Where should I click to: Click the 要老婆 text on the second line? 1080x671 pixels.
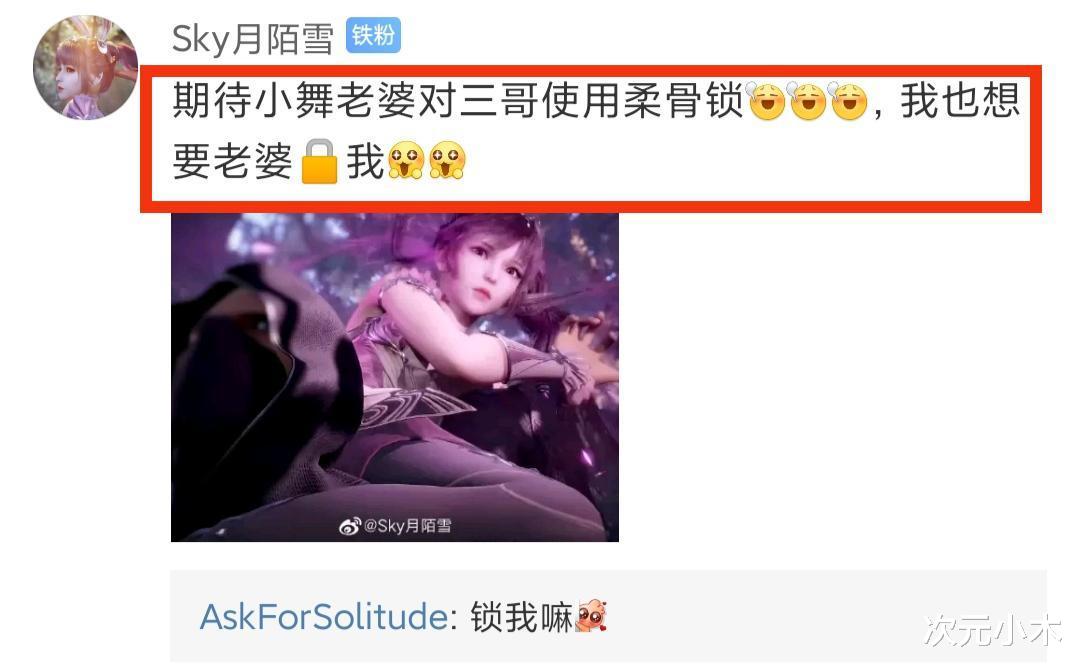point(233,161)
